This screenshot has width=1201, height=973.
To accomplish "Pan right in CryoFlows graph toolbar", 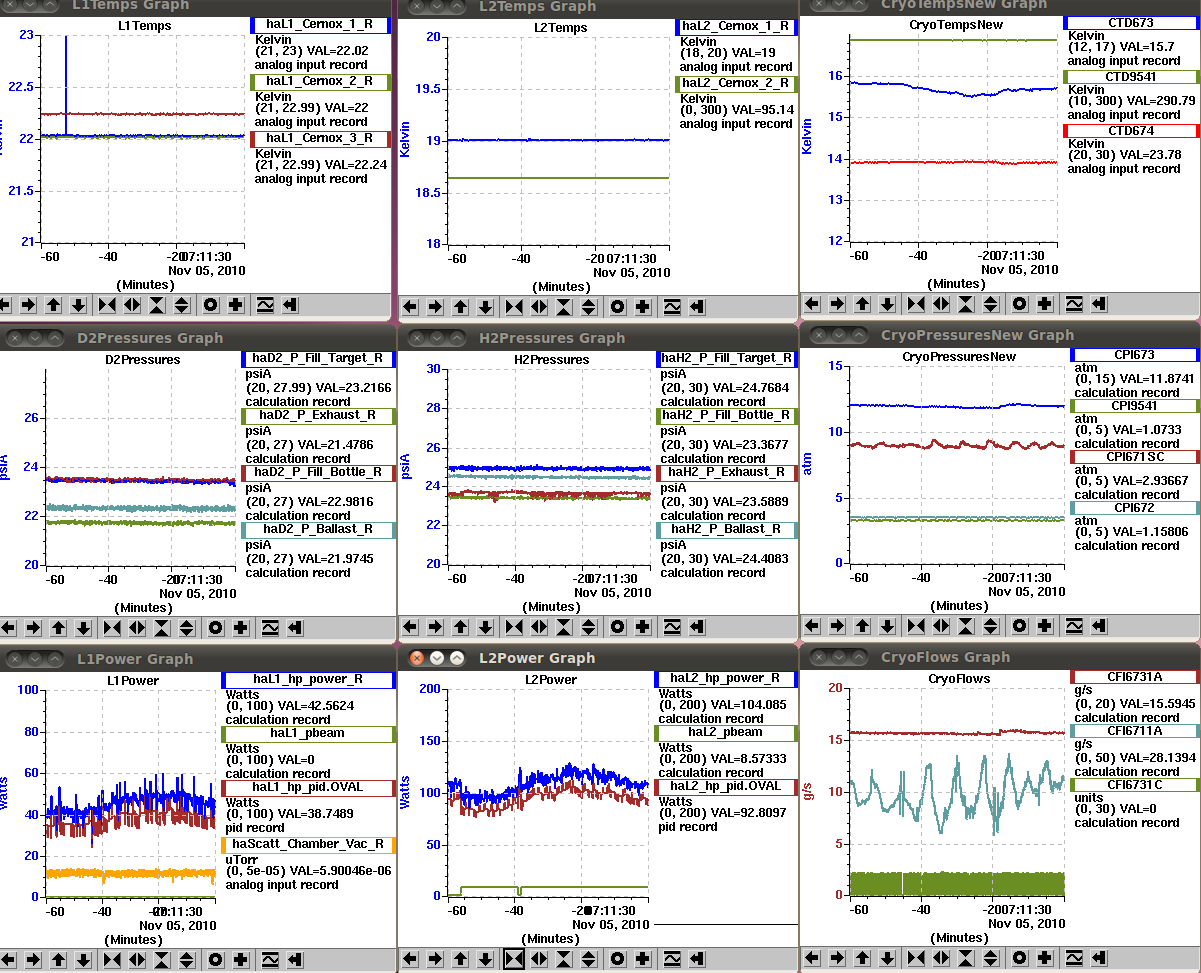I will click(x=837, y=958).
